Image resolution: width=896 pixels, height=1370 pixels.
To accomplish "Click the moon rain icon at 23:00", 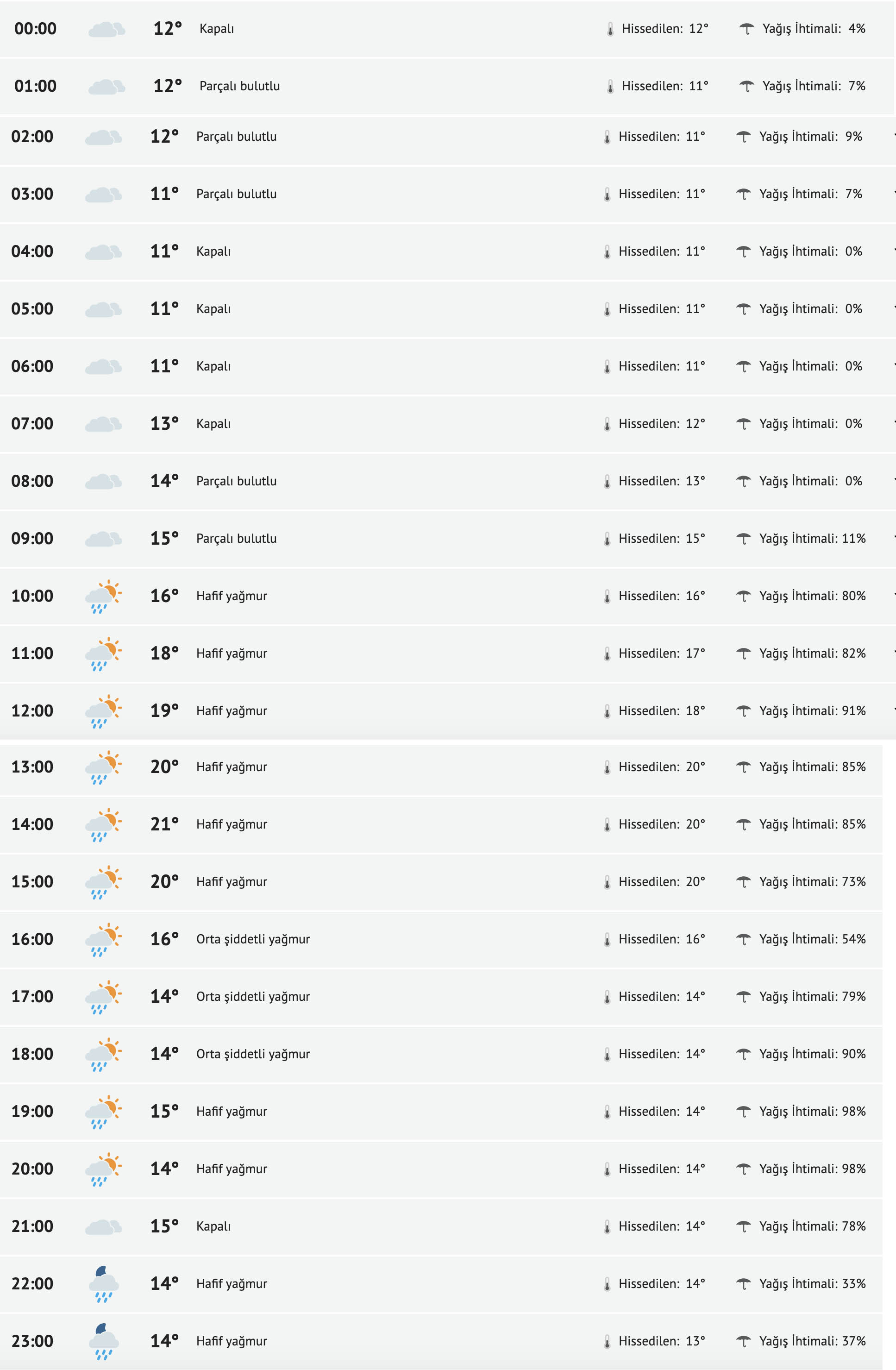I will (104, 1341).
